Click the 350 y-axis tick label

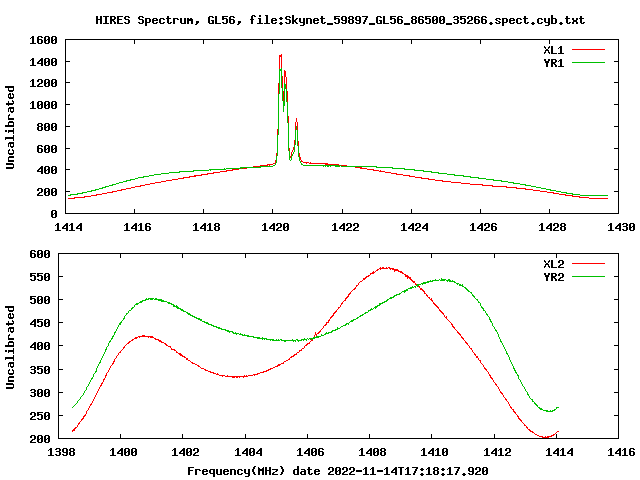(x=40, y=370)
